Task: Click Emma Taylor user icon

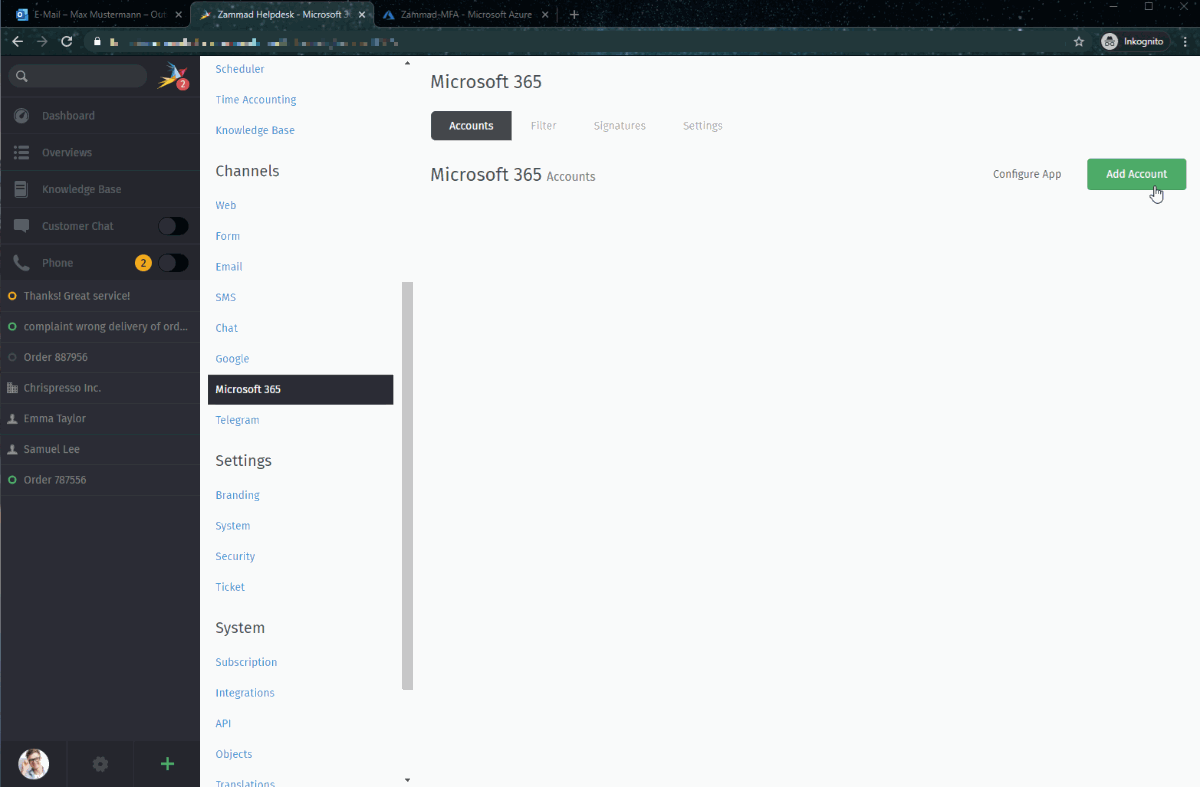Action: 12,419
